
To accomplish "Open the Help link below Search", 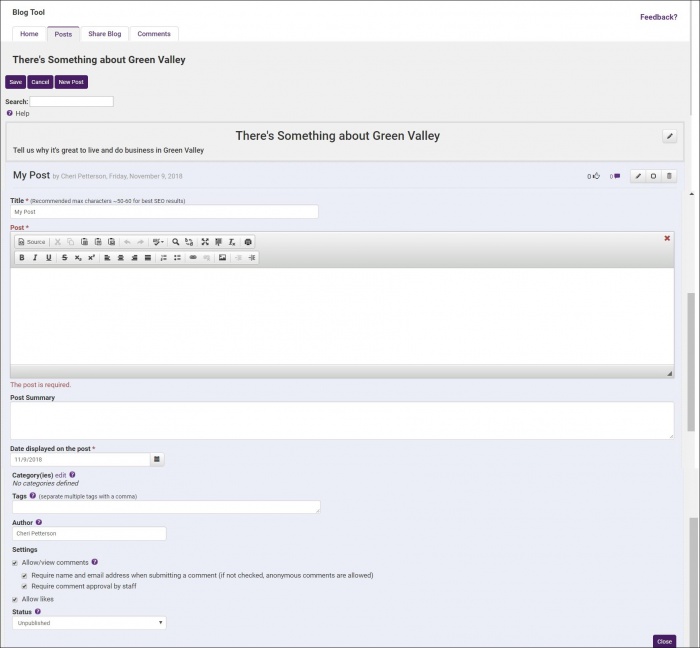I will (x=22, y=113).
